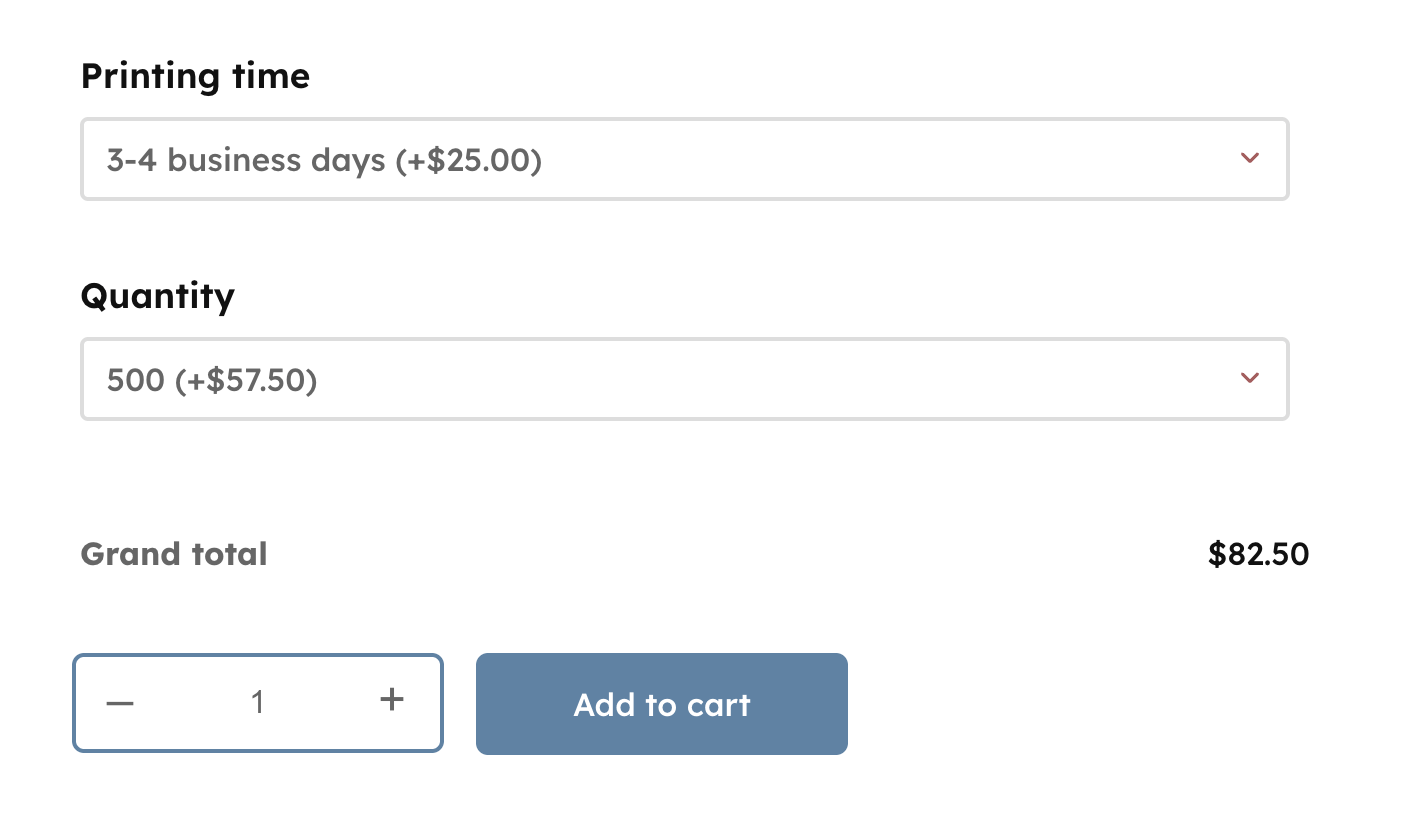Viewport: 1418px width, 814px height.
Task: Expand printing time options via red arrow
Action: pyautogui.click(x=1249, y=158)
